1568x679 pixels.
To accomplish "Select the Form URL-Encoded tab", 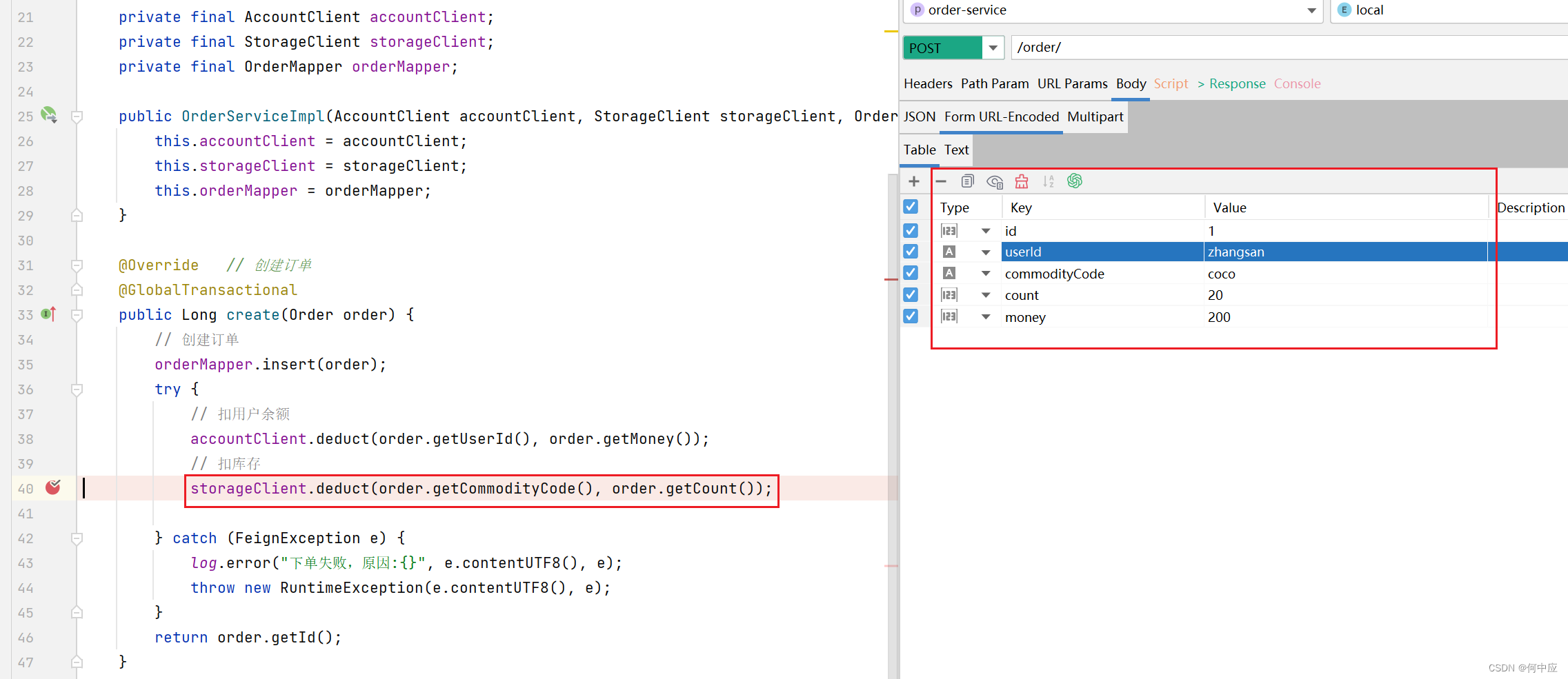I will tap(1001, 116).
